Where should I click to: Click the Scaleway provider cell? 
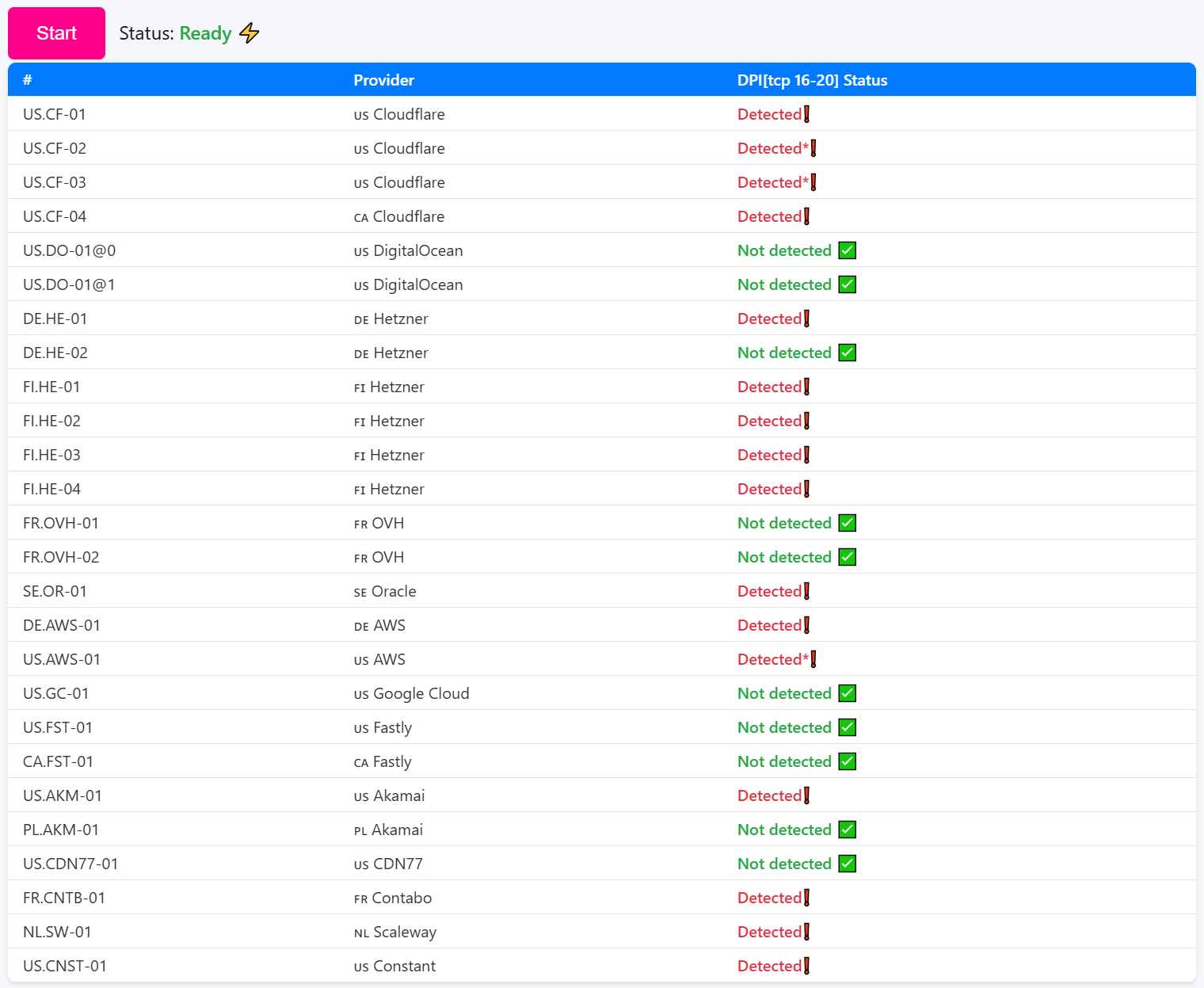click(395, 932)
